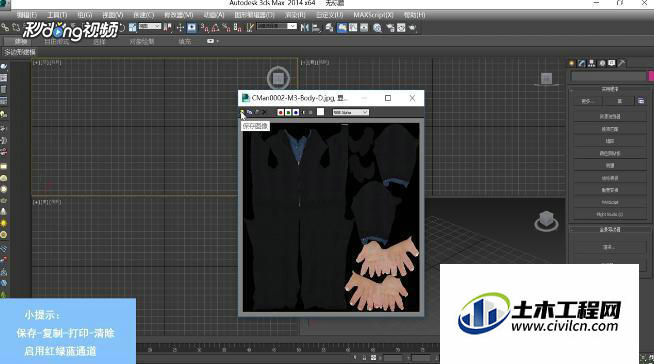Click the Select and Link tool
The image size is (654, 364).
(x=5, y=28)
